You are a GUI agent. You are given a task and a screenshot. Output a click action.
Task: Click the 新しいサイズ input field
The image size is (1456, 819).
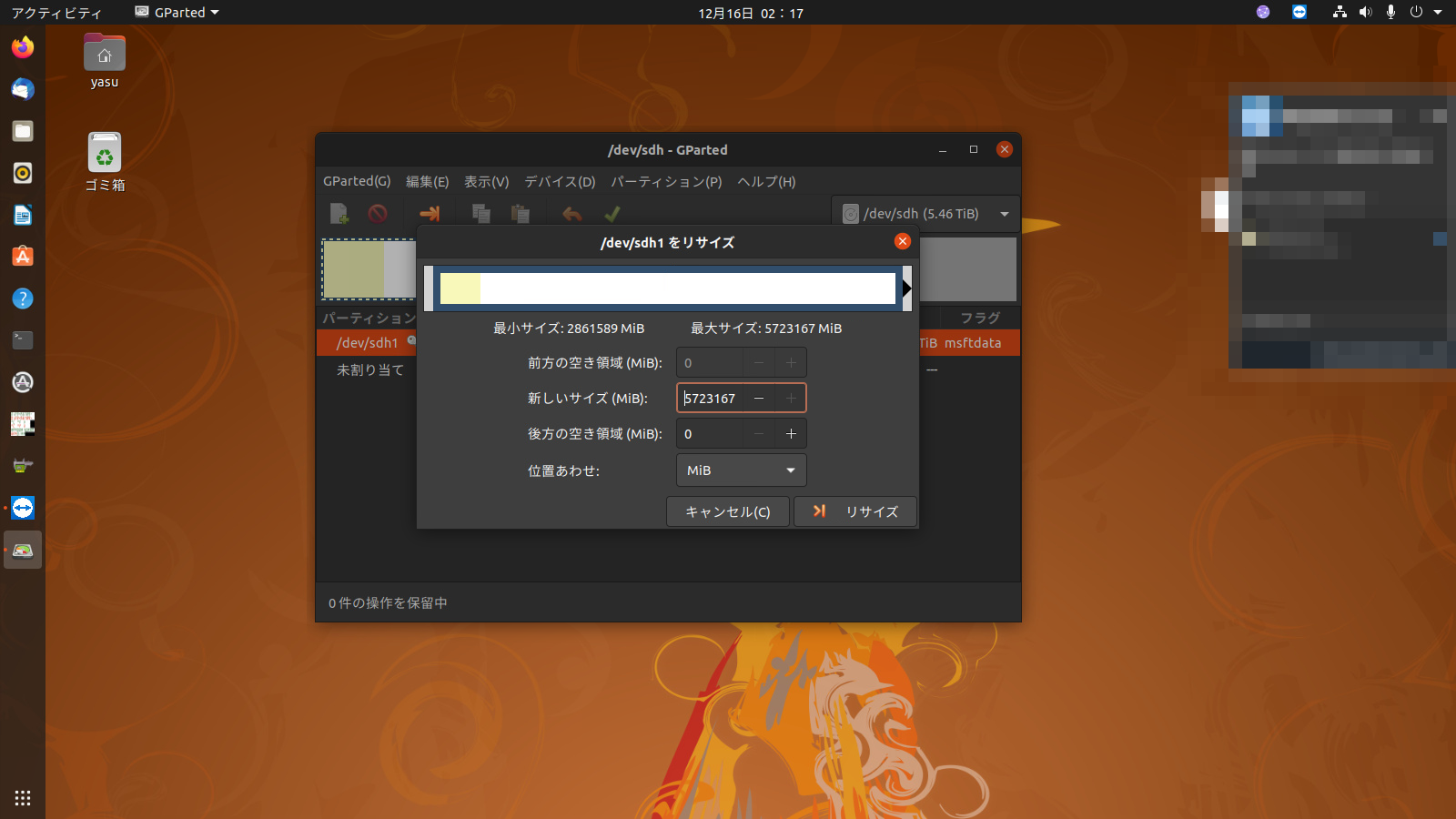pyautogui.click(x=711, y=399)
